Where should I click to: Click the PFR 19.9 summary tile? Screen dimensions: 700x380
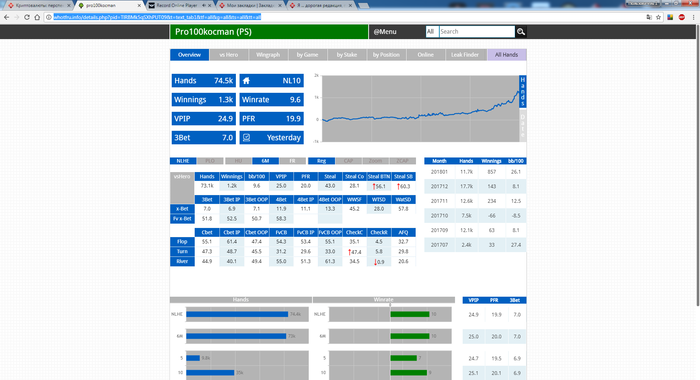271,119
